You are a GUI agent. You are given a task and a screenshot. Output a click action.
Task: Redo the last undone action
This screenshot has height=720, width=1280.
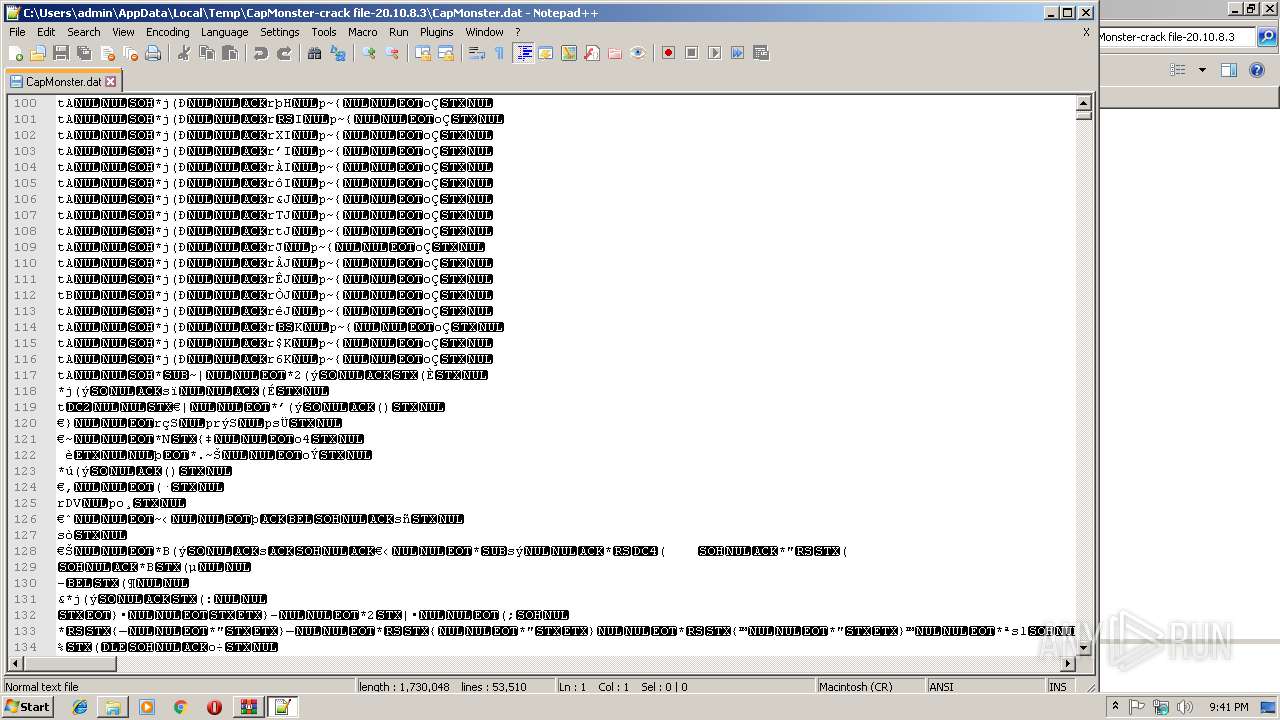(284, 53)
